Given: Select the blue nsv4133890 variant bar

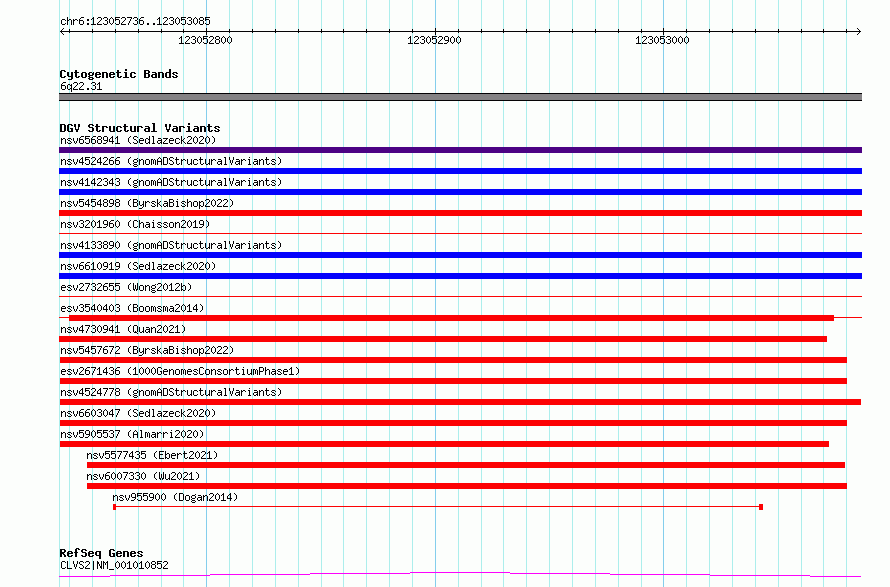Looking at the screenshot, I should click(x=460, y=255).
